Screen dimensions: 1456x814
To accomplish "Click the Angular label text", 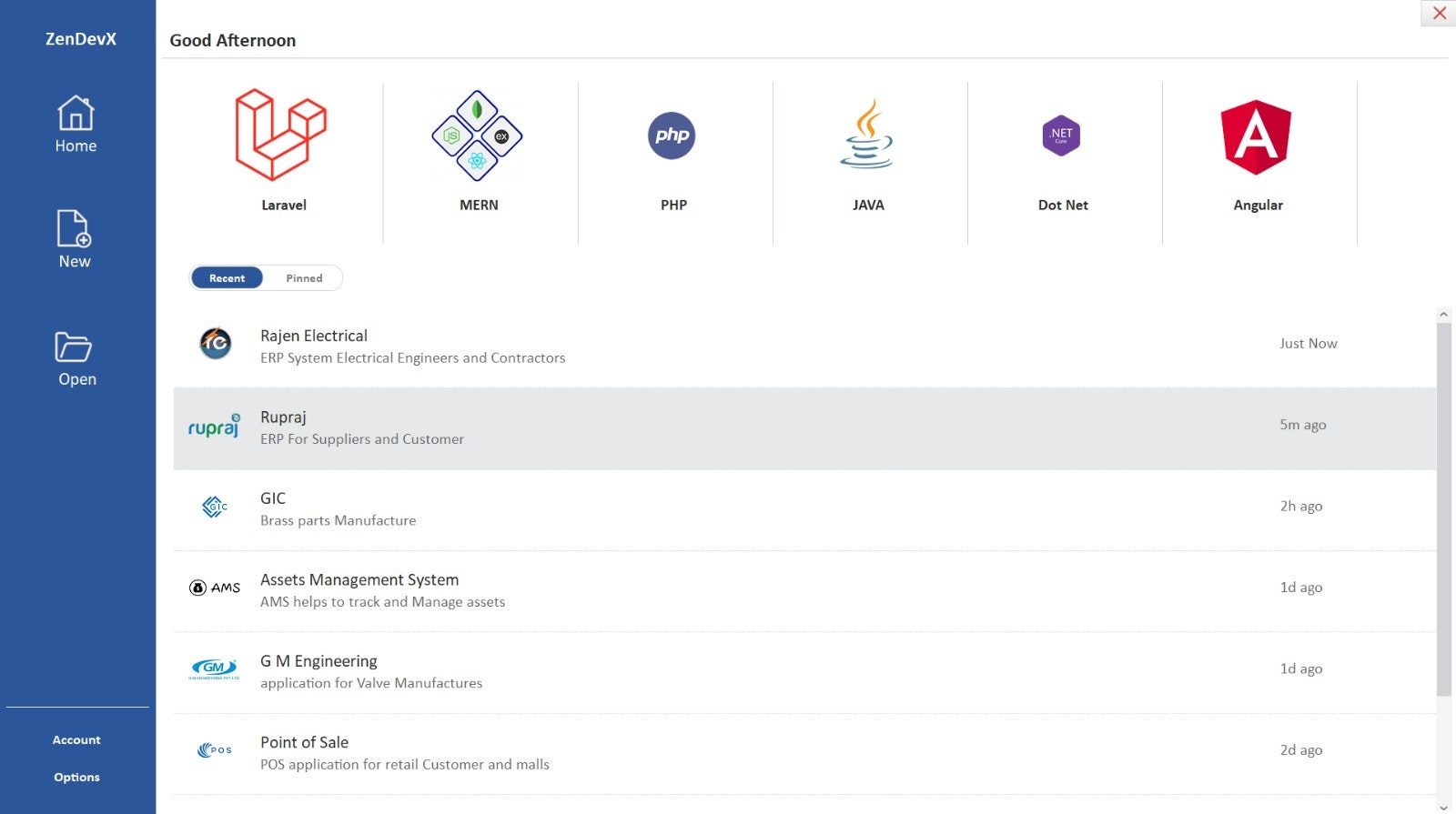I will coord(1258,206).
